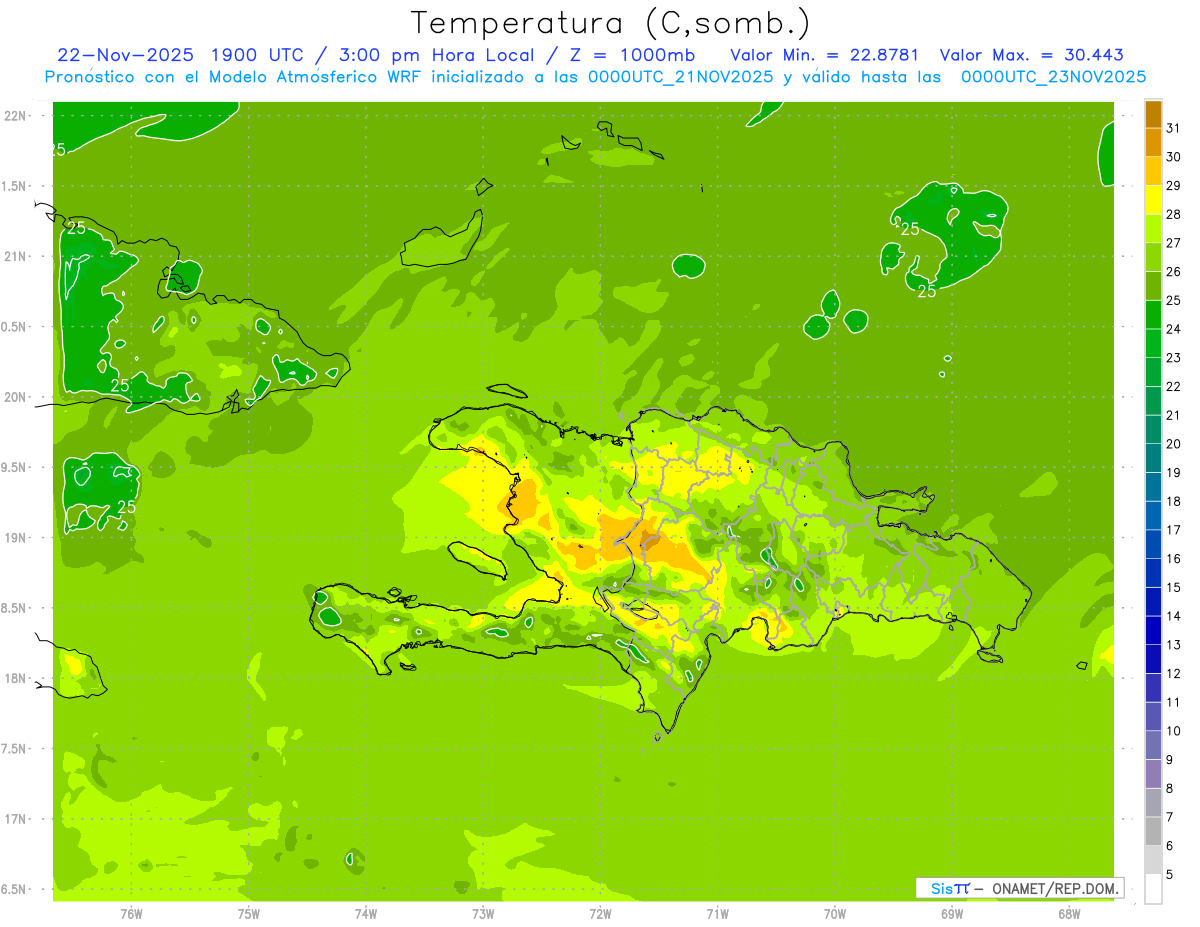Click the '70W' longitude label
This screenshot has height=927, width=1200.
pyautogui.click(x=835, y=914)
